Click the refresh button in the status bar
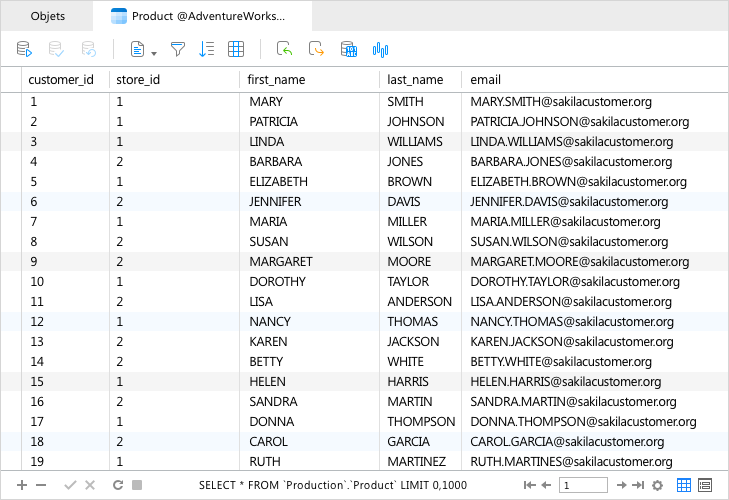The width and height of the screenshot is (729, 500). pyautogui.click(x=118, y=485)
